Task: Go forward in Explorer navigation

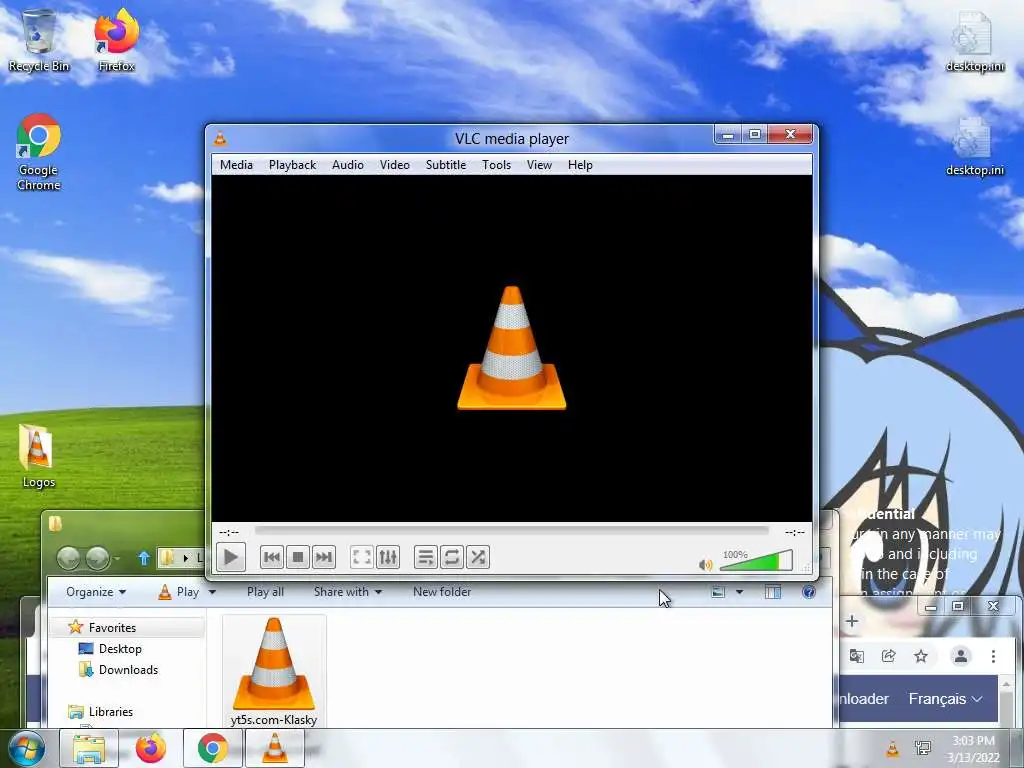Action: tap(97, 558)
